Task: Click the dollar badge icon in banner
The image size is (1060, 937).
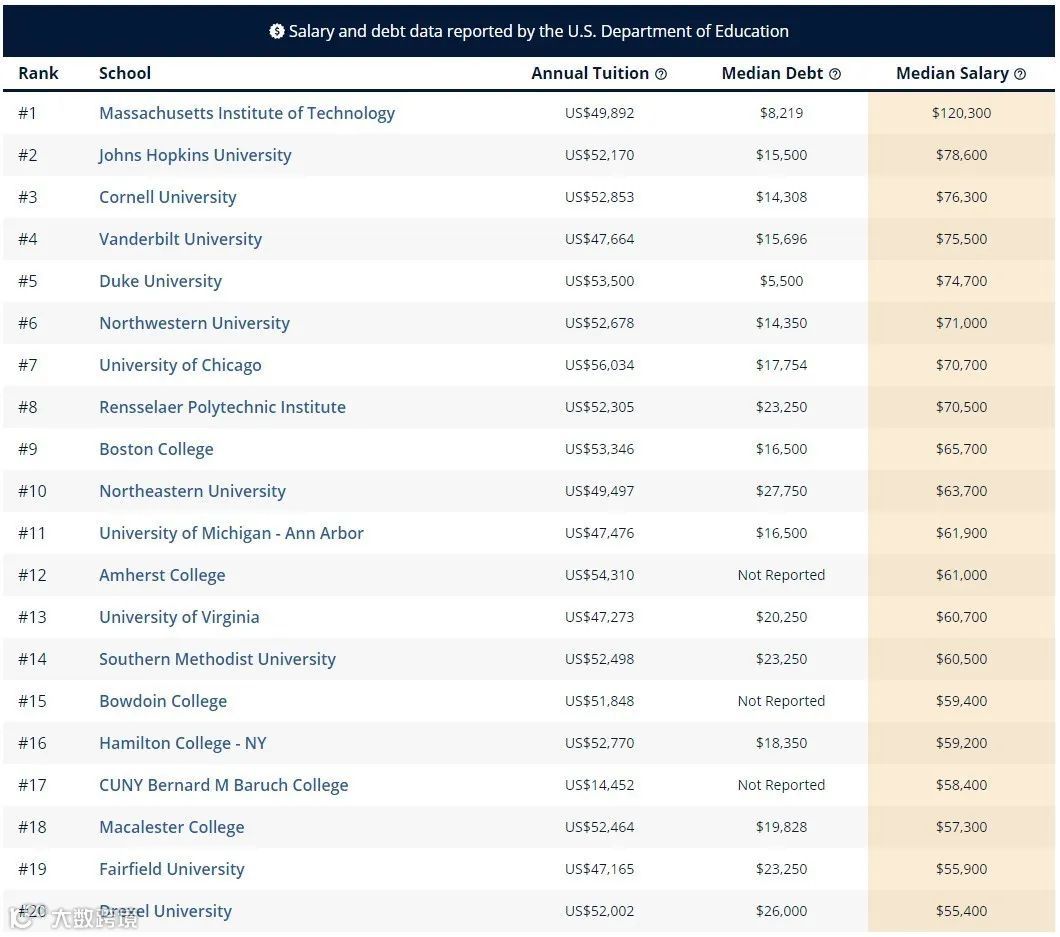Action: coord(276,31)
